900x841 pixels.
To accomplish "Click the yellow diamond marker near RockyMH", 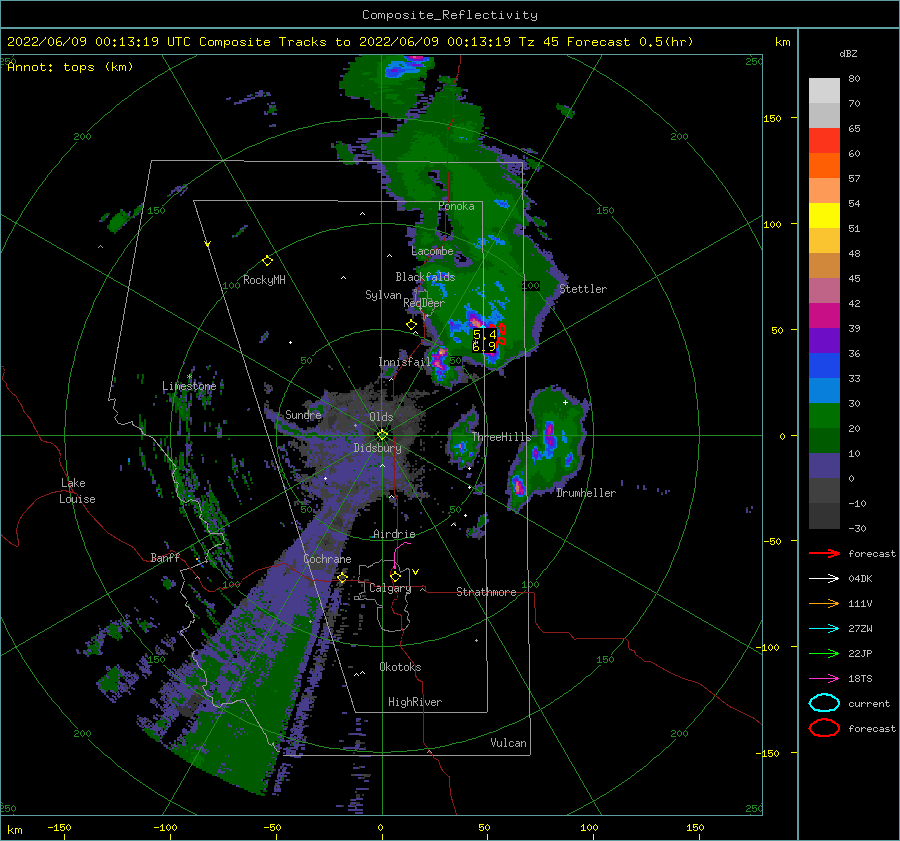I will coord(267,261).
